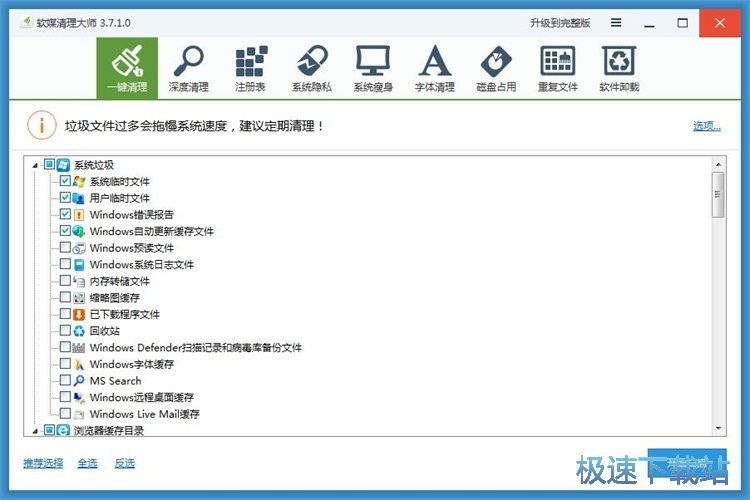Click the 系统临时文件 Windows flag icon
The width and height of the screenshot is (750, 500).
pyautogui.click(x=79, y=181)
